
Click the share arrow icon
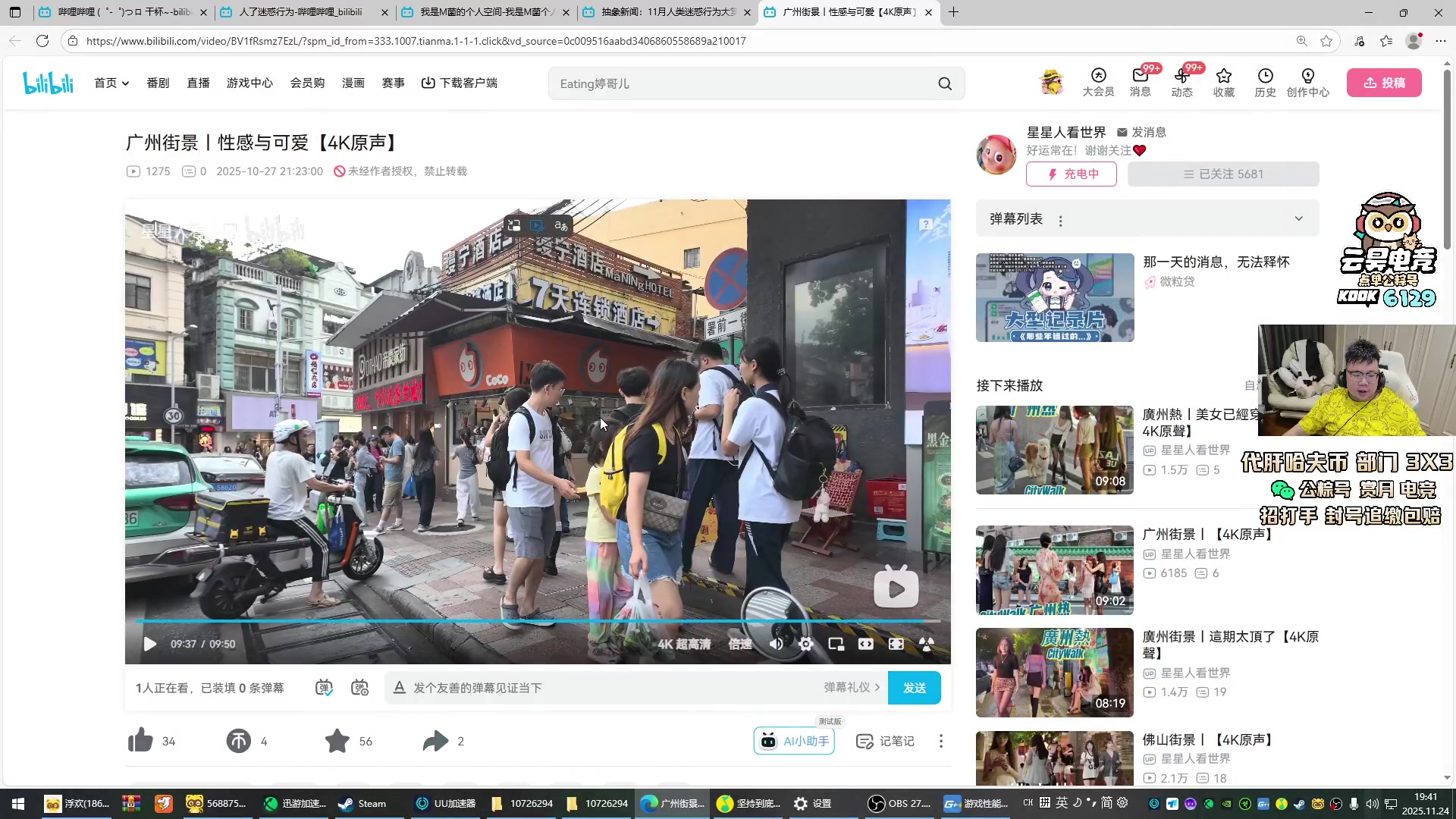435,741
